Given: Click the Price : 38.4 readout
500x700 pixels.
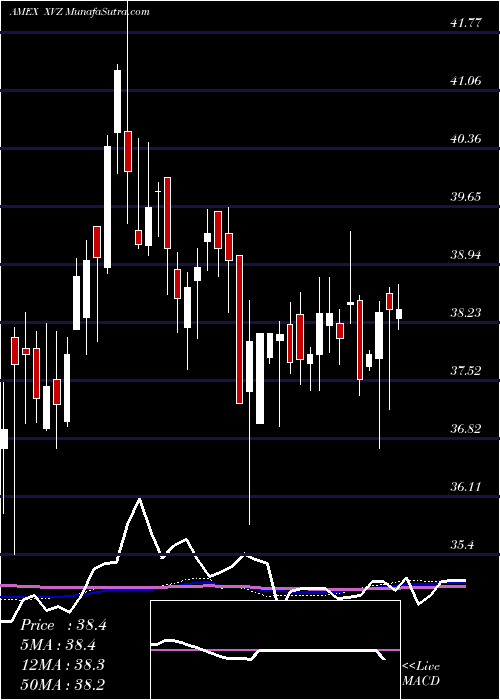Looking at the screenshot, I should pyautogui.click(x=63, y=625).
